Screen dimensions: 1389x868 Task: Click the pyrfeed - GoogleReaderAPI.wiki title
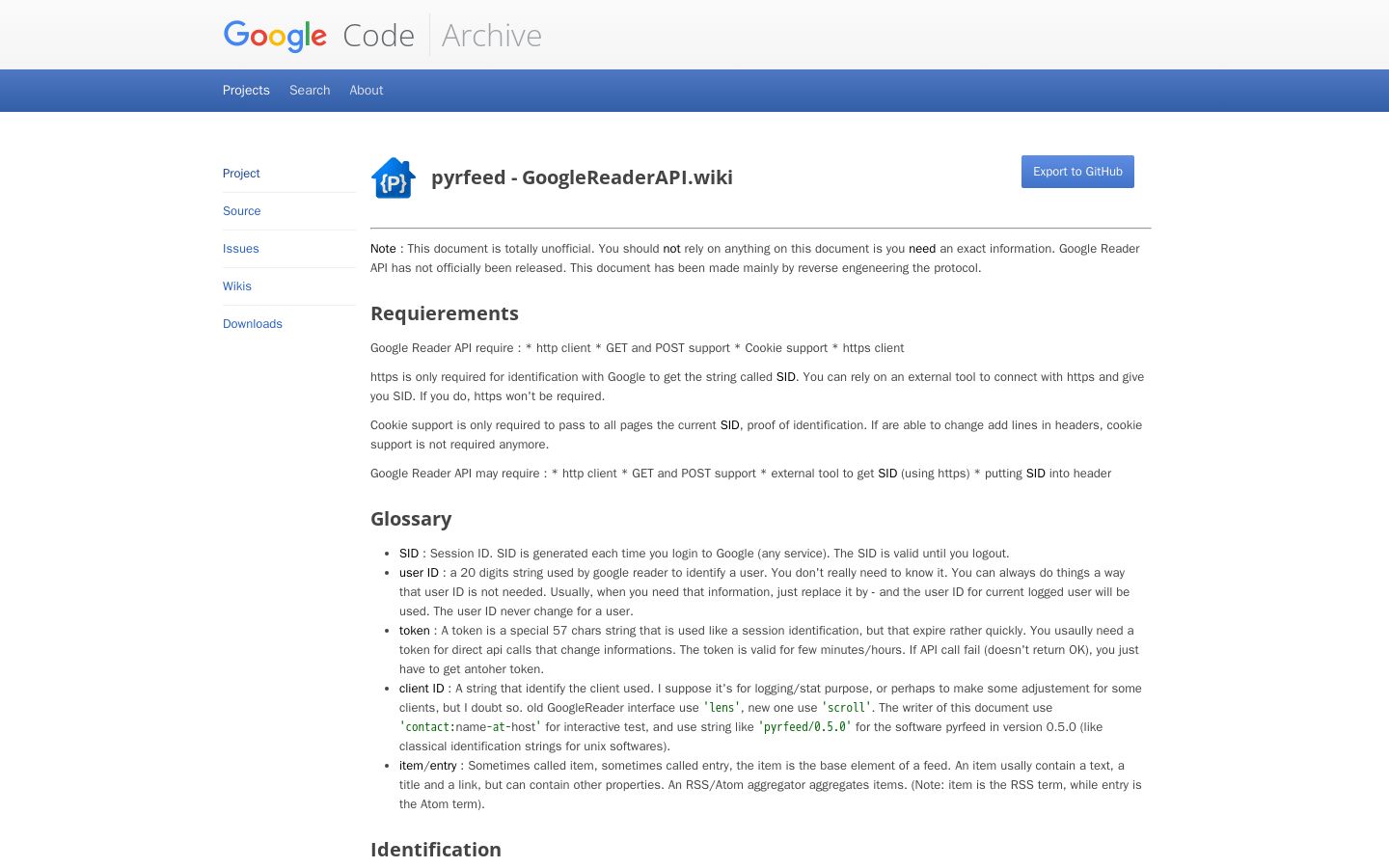tap(582, 177)
